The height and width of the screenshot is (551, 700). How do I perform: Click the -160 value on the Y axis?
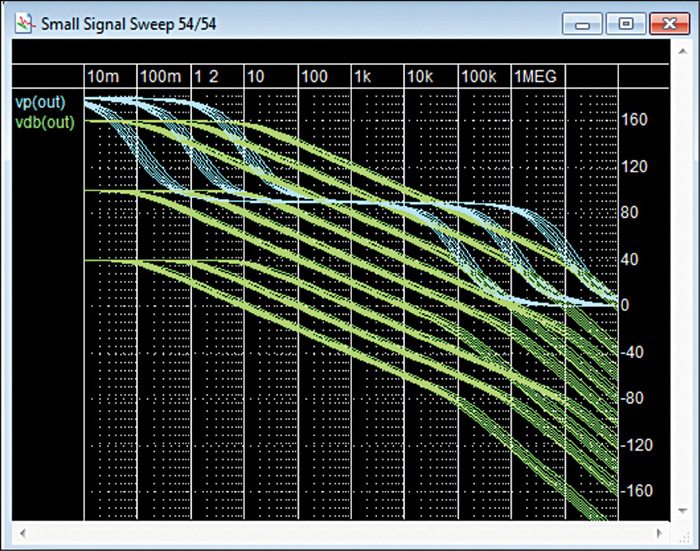click(x=638, y=490)
